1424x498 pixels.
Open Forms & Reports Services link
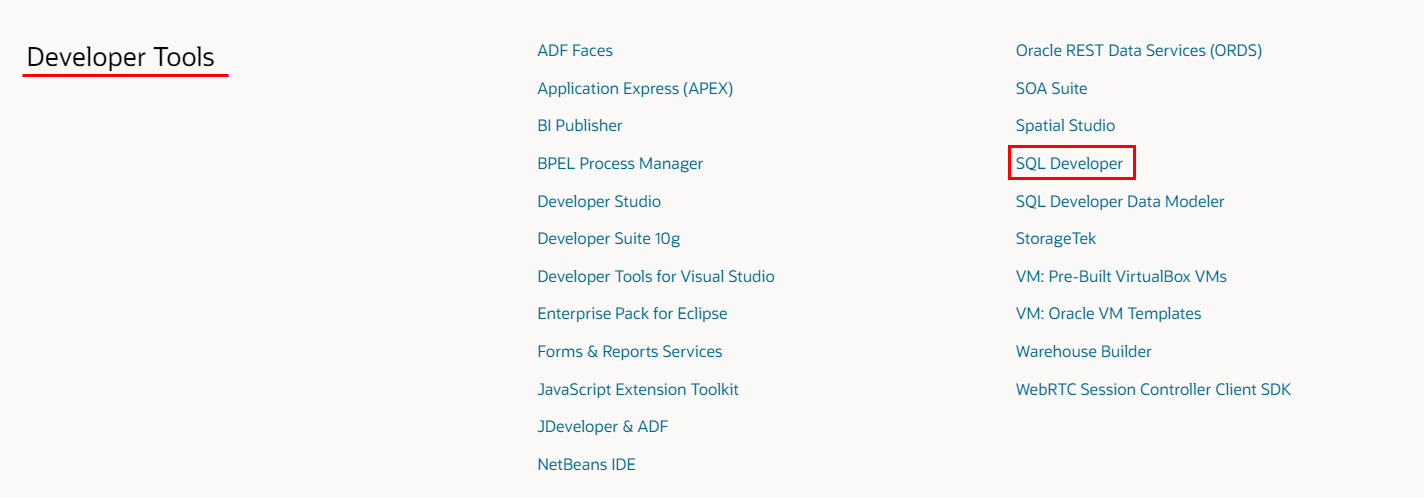click(630, 351)
